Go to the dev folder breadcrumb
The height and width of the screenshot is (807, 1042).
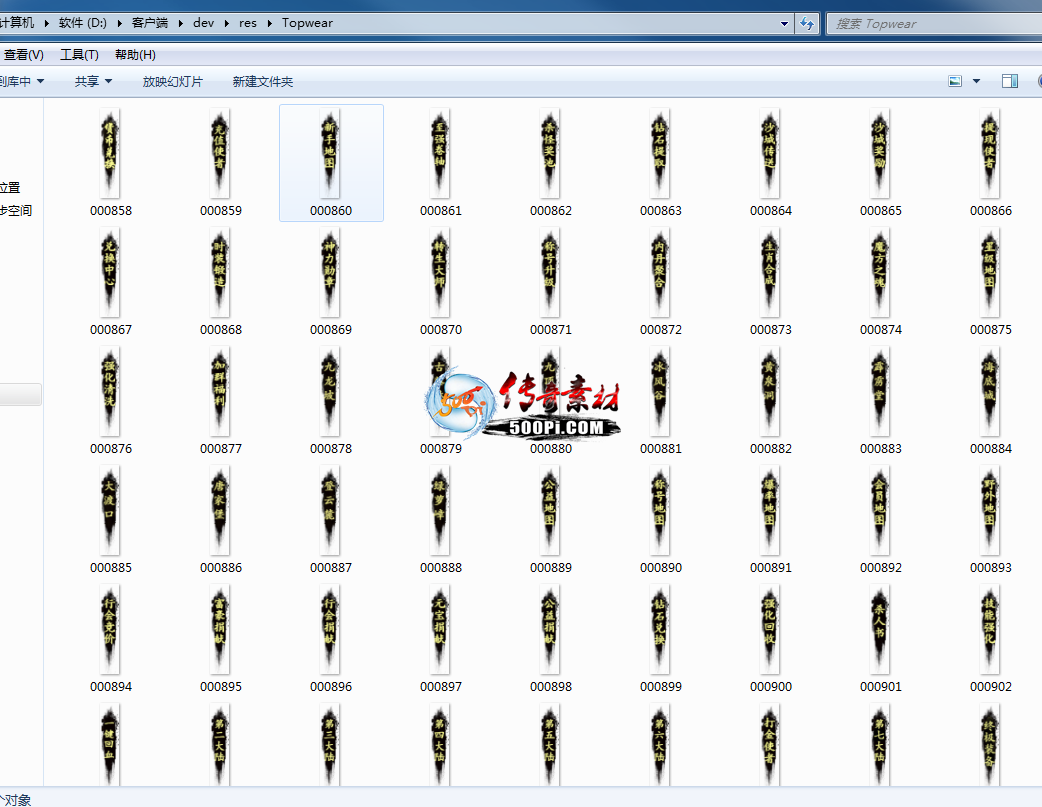(203, 23)
